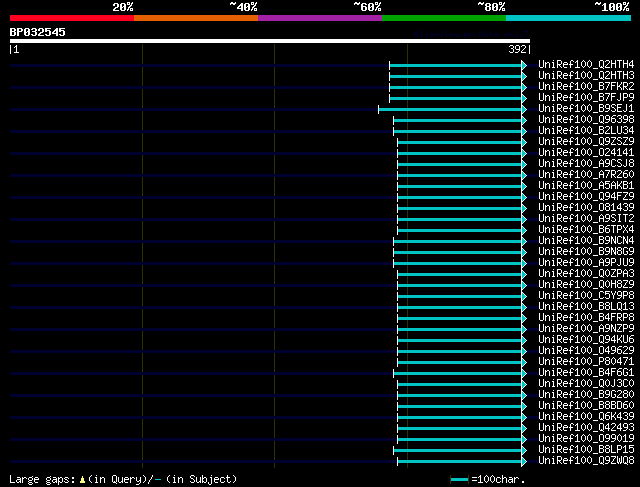Select the UniRef100_A5AKB1 label

point(586,186)
